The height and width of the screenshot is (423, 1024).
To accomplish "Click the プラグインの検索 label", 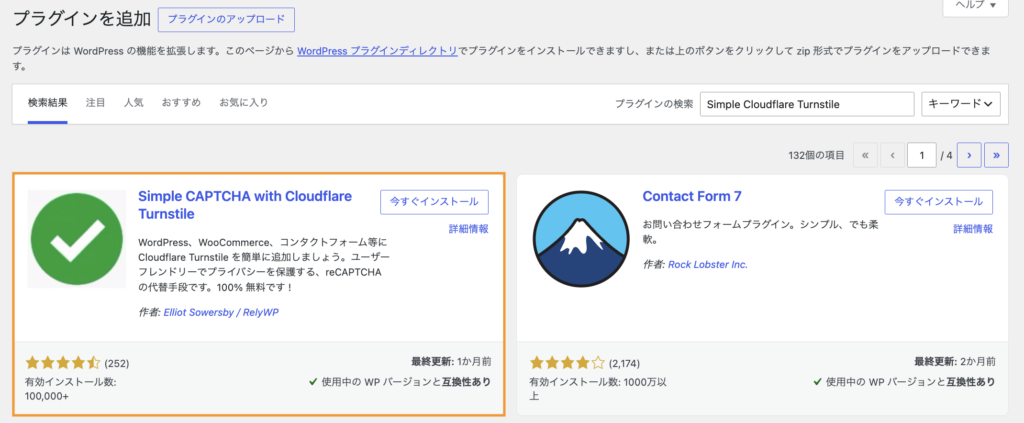I will [x=654, y=104].
